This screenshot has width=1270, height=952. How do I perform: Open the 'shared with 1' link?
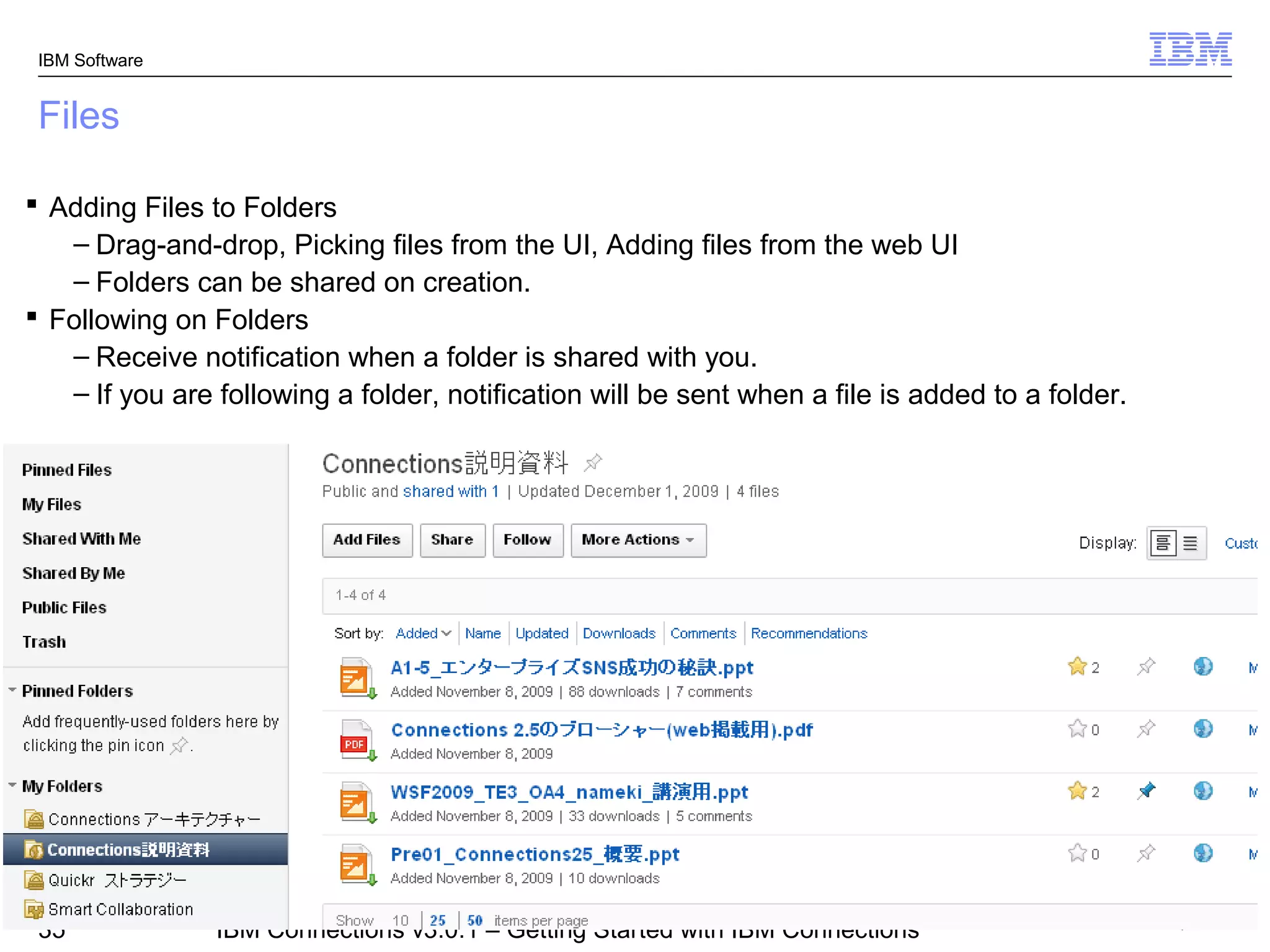(x=451, y=491)
